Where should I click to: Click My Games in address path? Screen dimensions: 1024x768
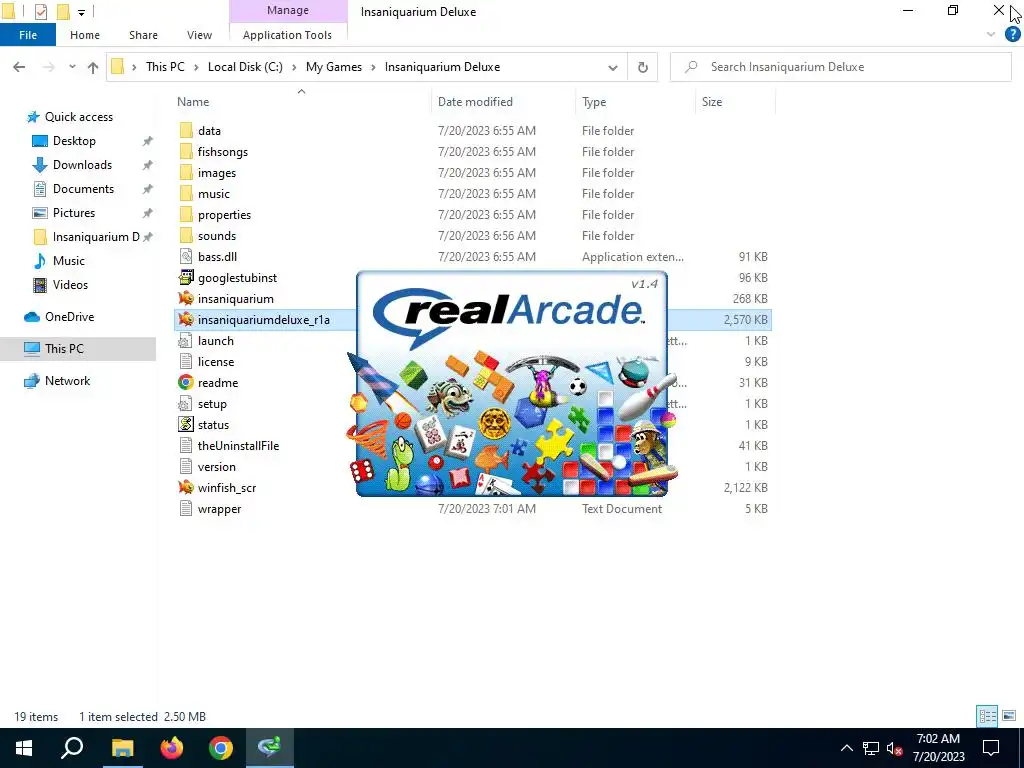(334, 67)
